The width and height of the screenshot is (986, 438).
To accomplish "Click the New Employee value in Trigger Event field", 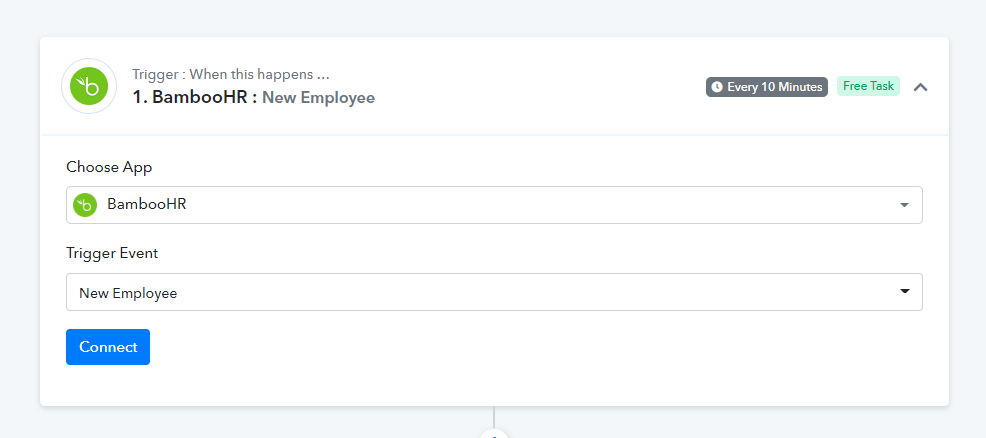I will coord(128,293).
